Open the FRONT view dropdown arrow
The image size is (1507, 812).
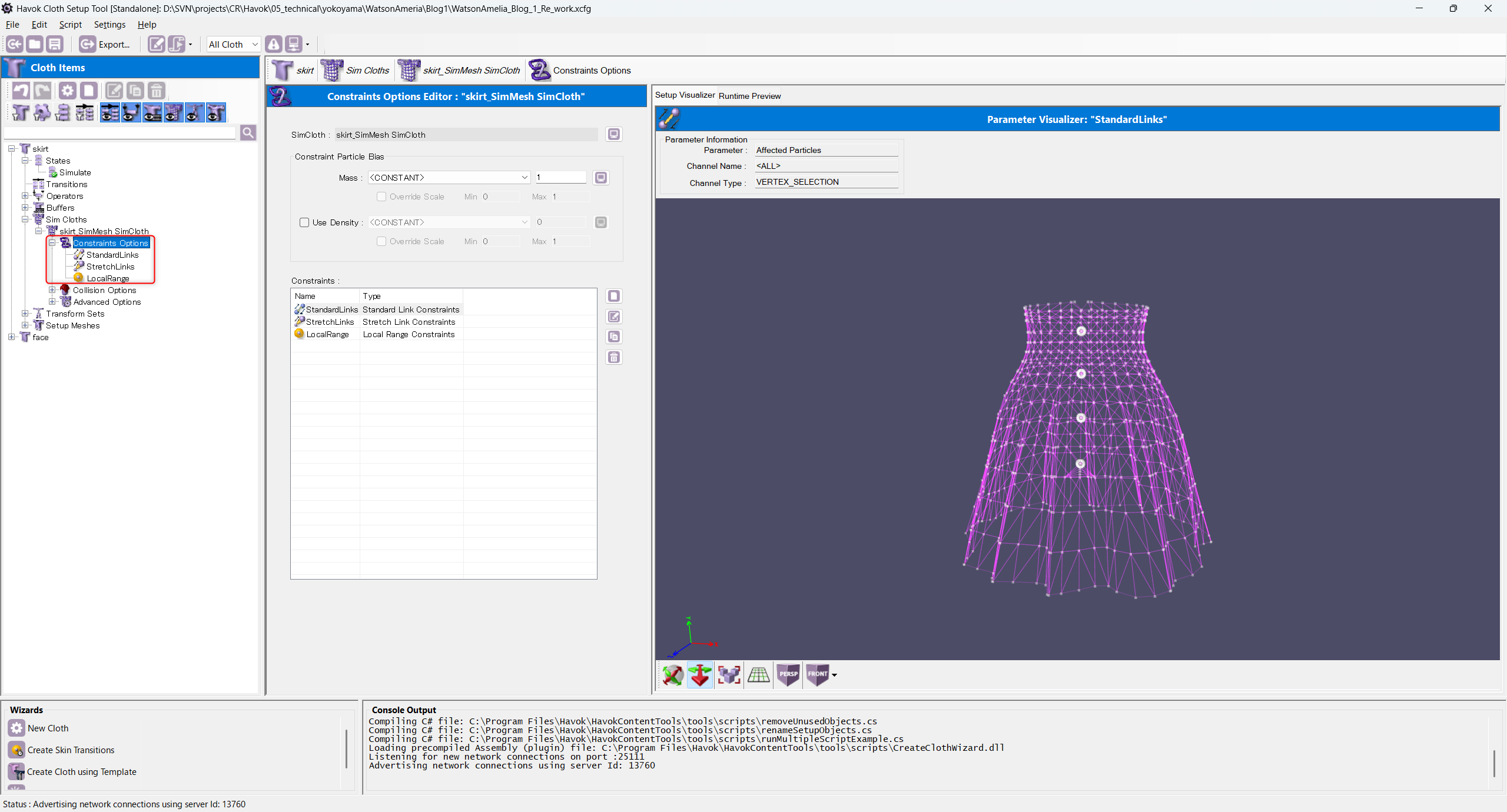[834, 675]
